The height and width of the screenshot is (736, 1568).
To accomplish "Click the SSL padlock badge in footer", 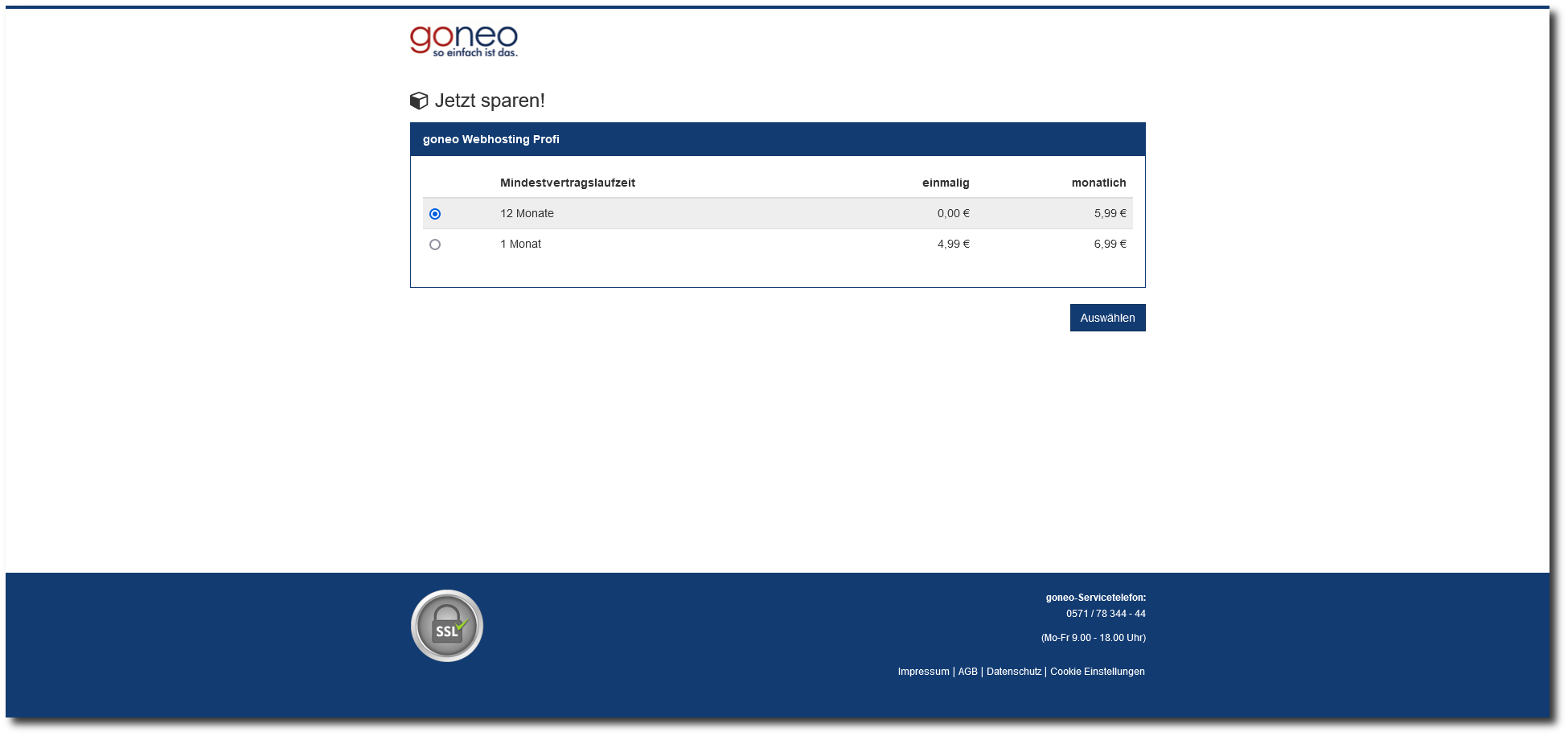I will click(447, 626).
